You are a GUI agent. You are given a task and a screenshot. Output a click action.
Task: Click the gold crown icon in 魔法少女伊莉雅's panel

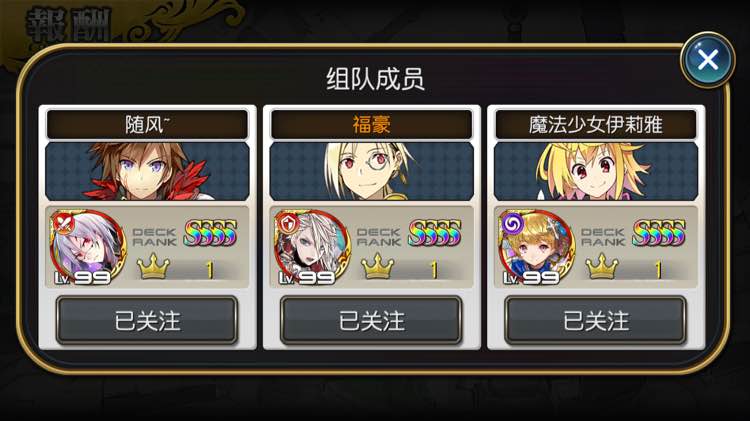click(x=602, y=266)
